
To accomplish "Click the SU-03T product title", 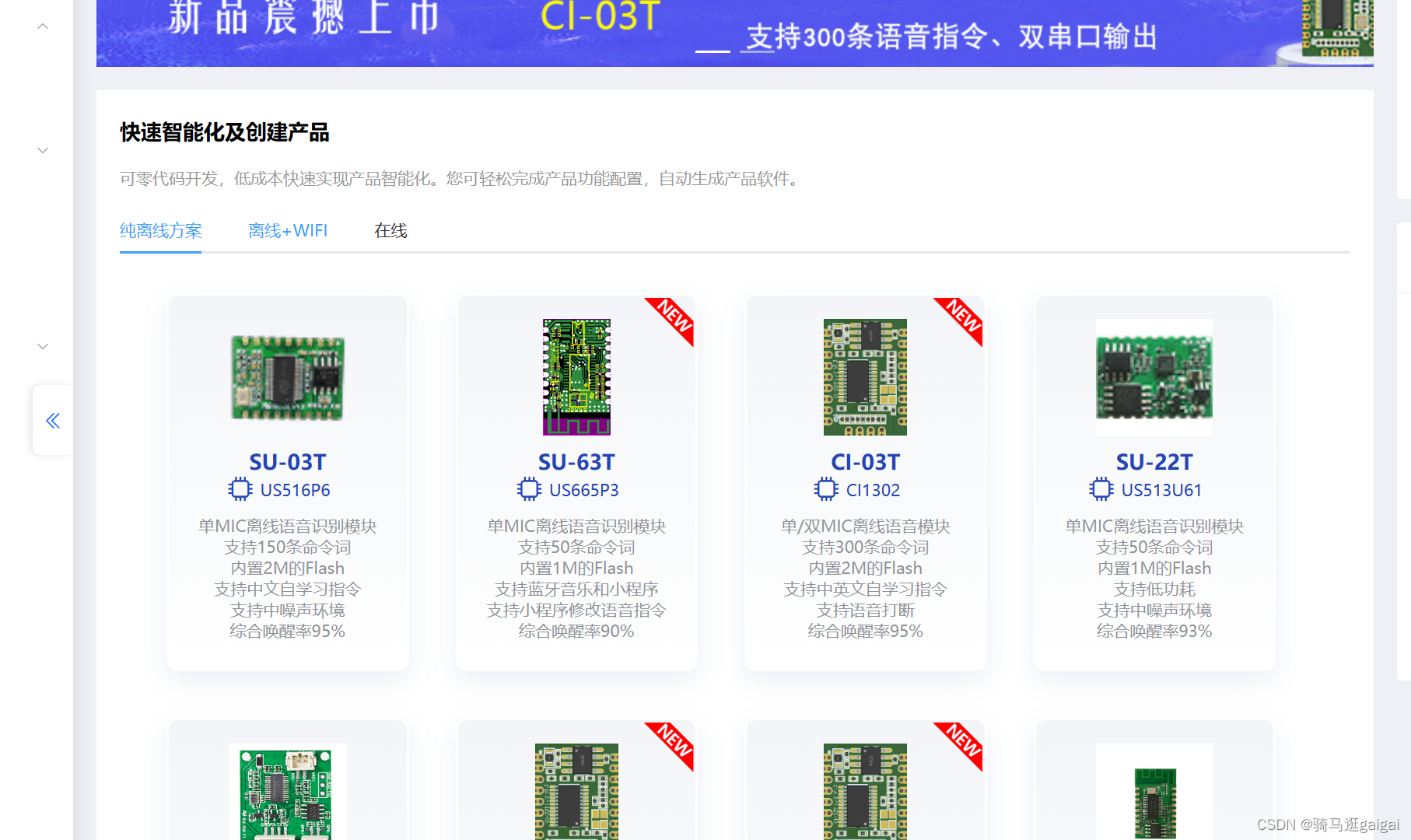I will tap(288, 462).
